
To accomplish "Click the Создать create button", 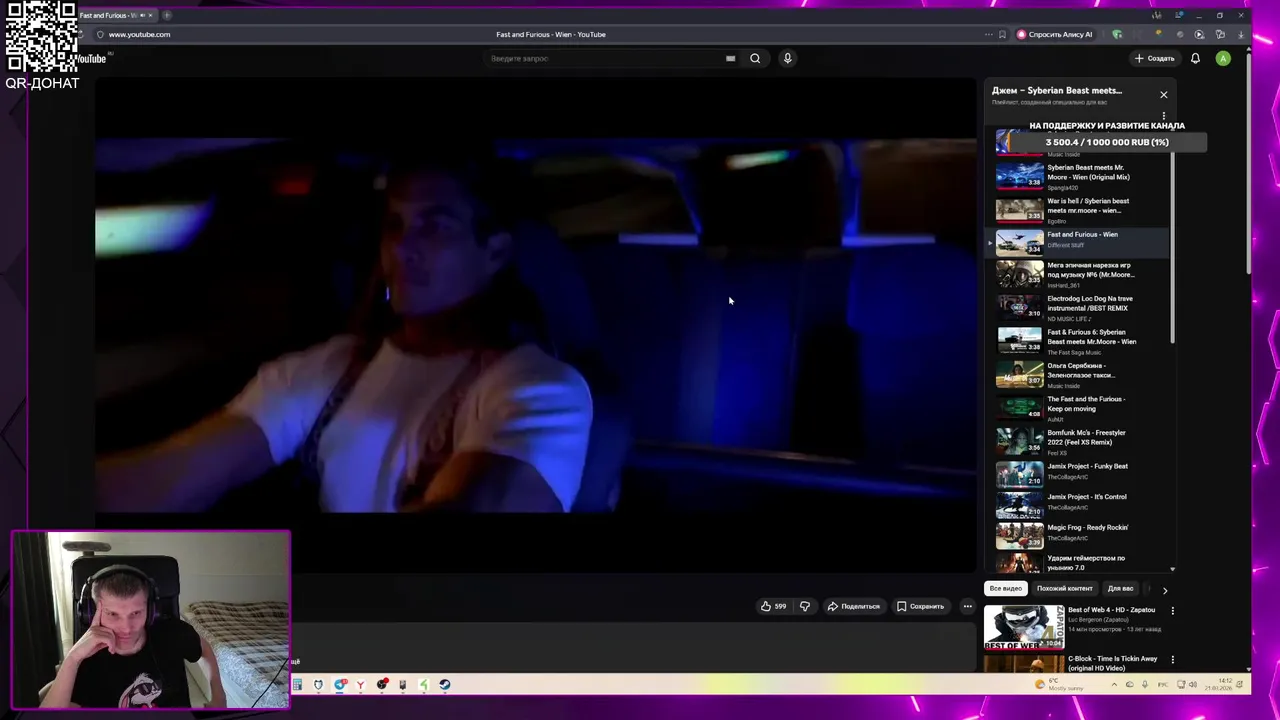I will [x=1154, y=58].
